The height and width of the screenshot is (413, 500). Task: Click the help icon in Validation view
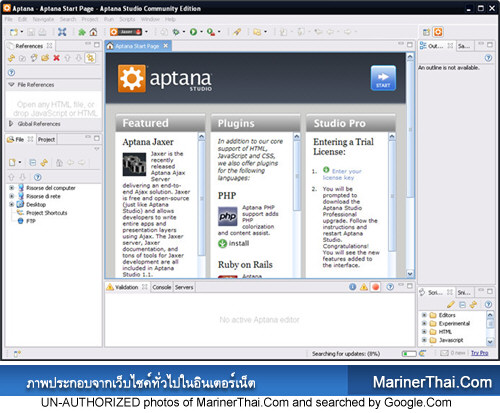coord(390,287)
